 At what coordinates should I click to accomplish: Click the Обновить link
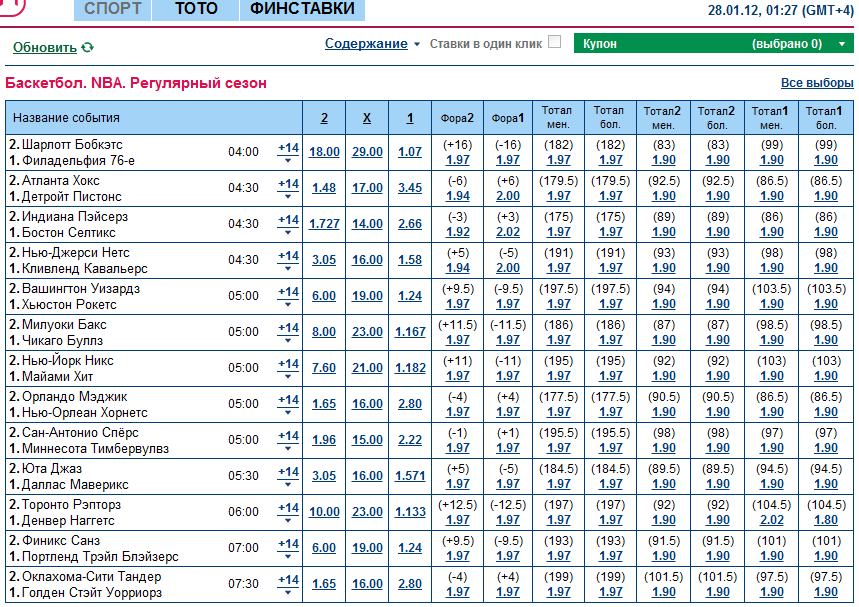pyautogui.click(x=45, y=48)
